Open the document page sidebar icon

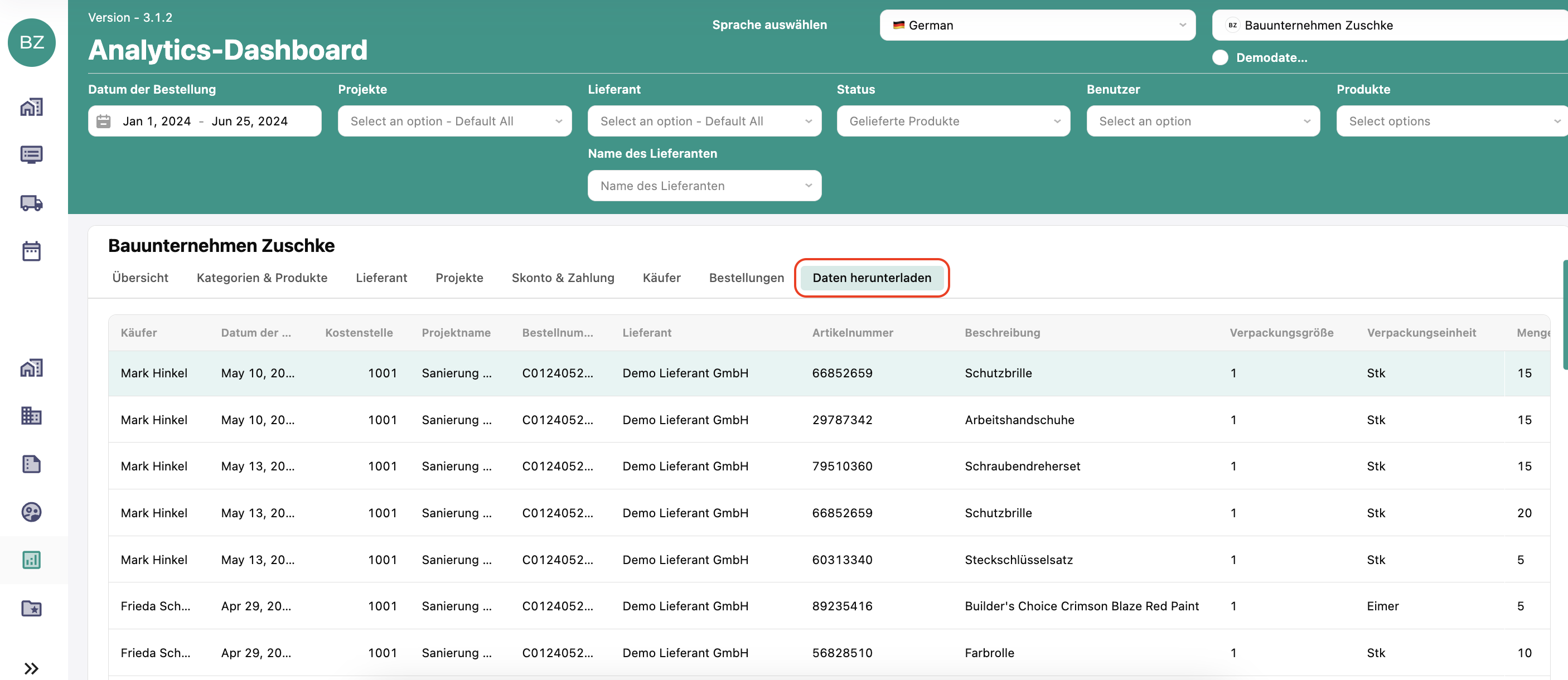(32, 464)
